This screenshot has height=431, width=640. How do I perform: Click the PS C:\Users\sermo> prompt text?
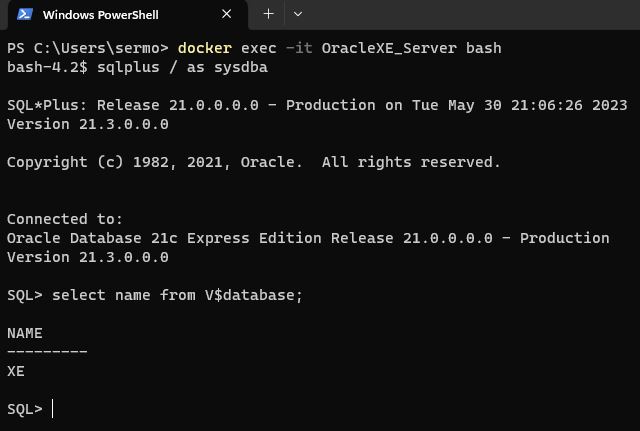(88, 48)
